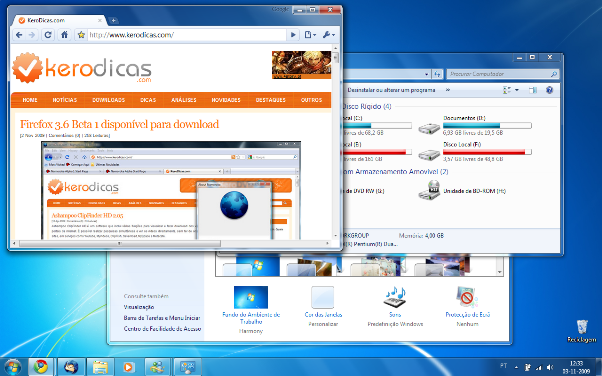Open Windows Live Messenger on the taskbar
602x376 pixels.
158,367
